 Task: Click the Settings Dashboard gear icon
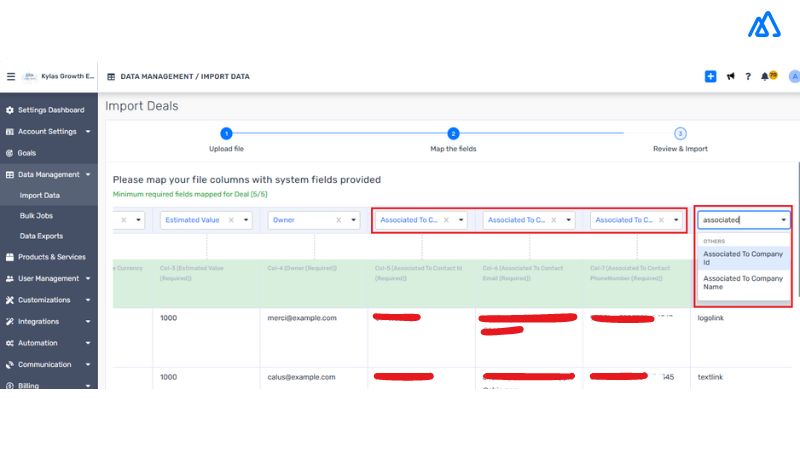(10, 110)
